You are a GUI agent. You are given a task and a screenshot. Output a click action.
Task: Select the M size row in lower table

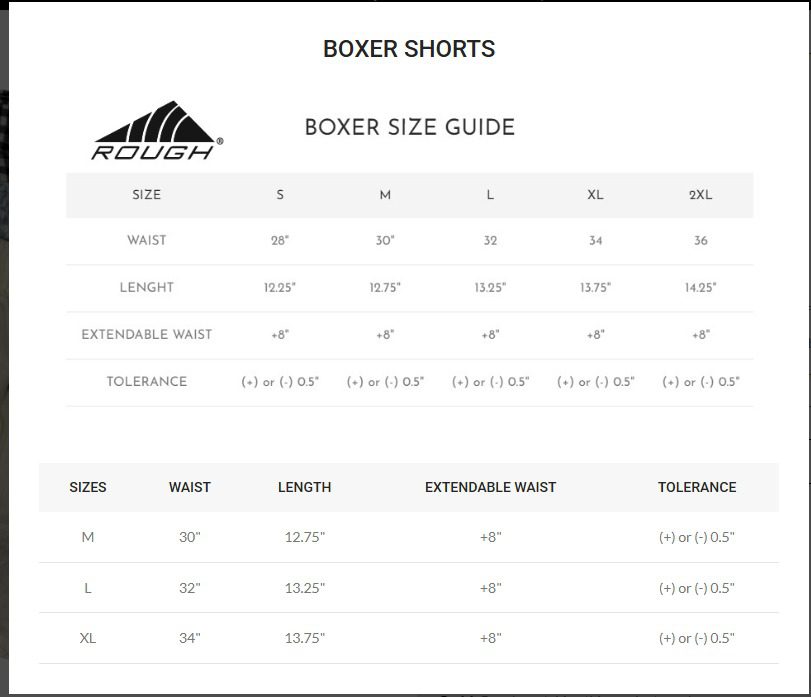tap(88, 537)
